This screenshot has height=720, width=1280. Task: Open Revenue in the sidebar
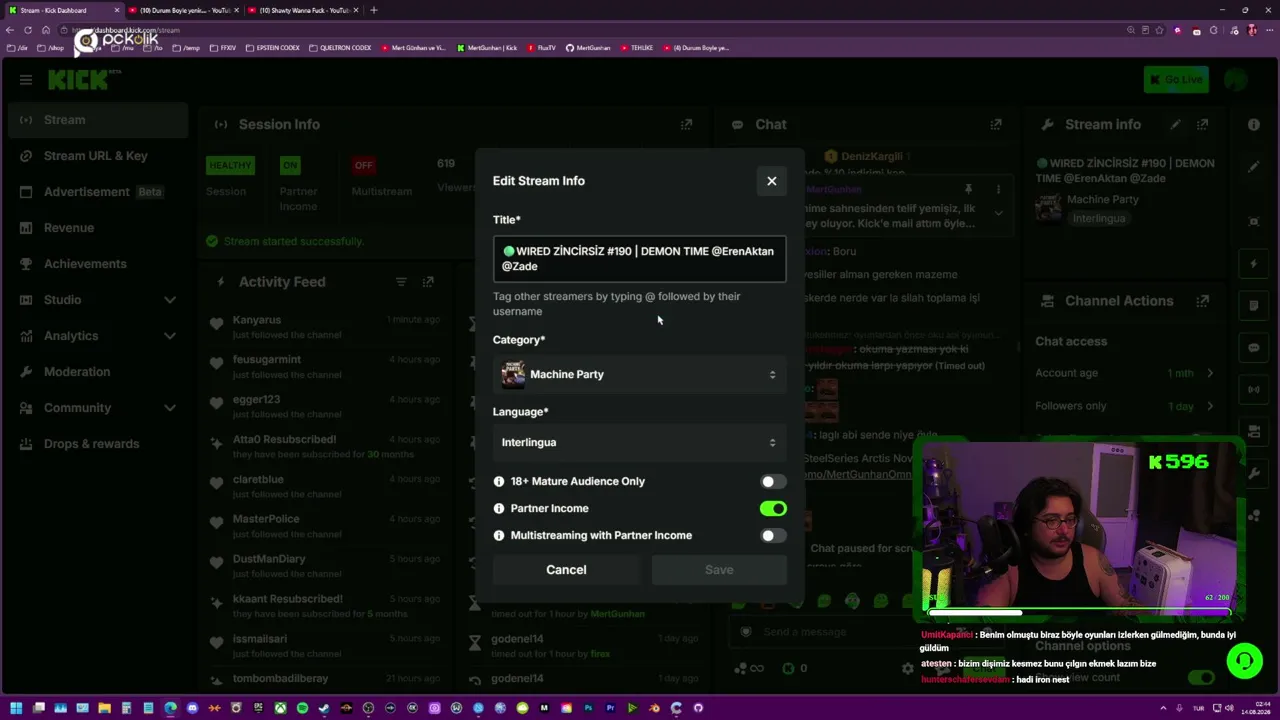[x=97, y=228]
